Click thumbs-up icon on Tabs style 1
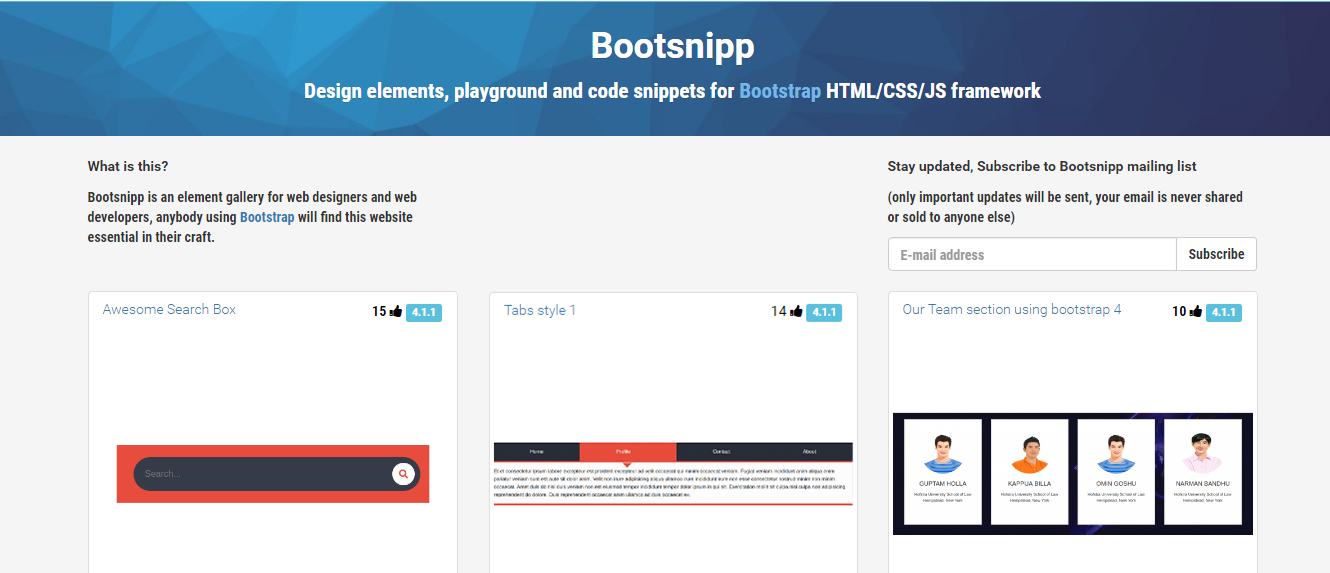Image resolution: width=1330 pixels, height=573 pixels. 796,312
